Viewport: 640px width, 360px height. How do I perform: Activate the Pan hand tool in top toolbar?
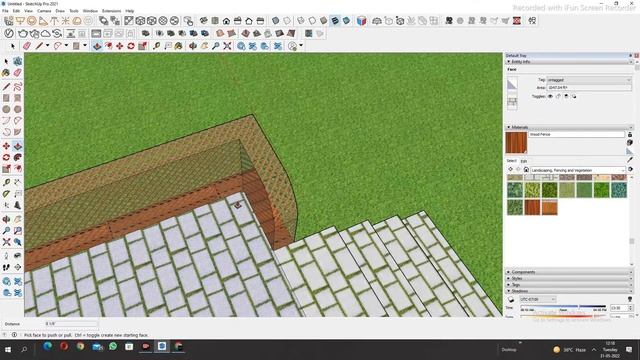tap(204, 46)
